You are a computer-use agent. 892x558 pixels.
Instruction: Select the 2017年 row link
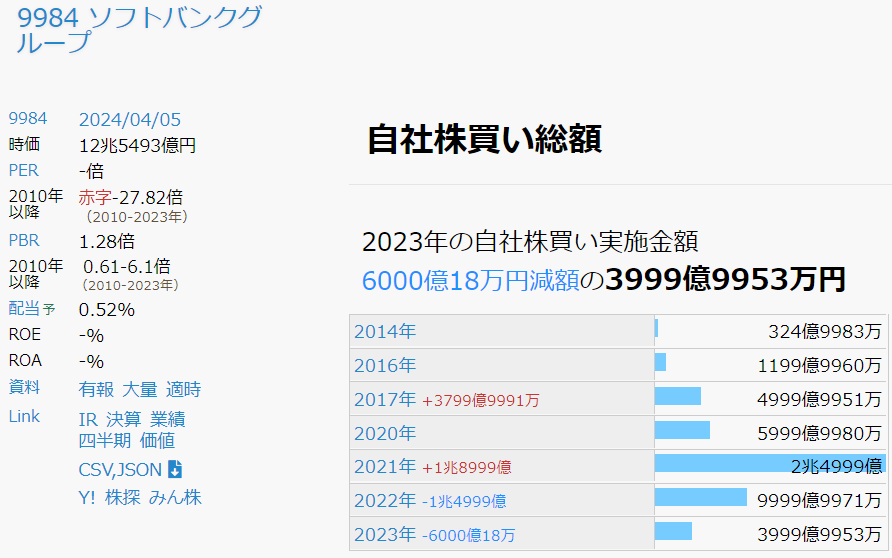385,399
